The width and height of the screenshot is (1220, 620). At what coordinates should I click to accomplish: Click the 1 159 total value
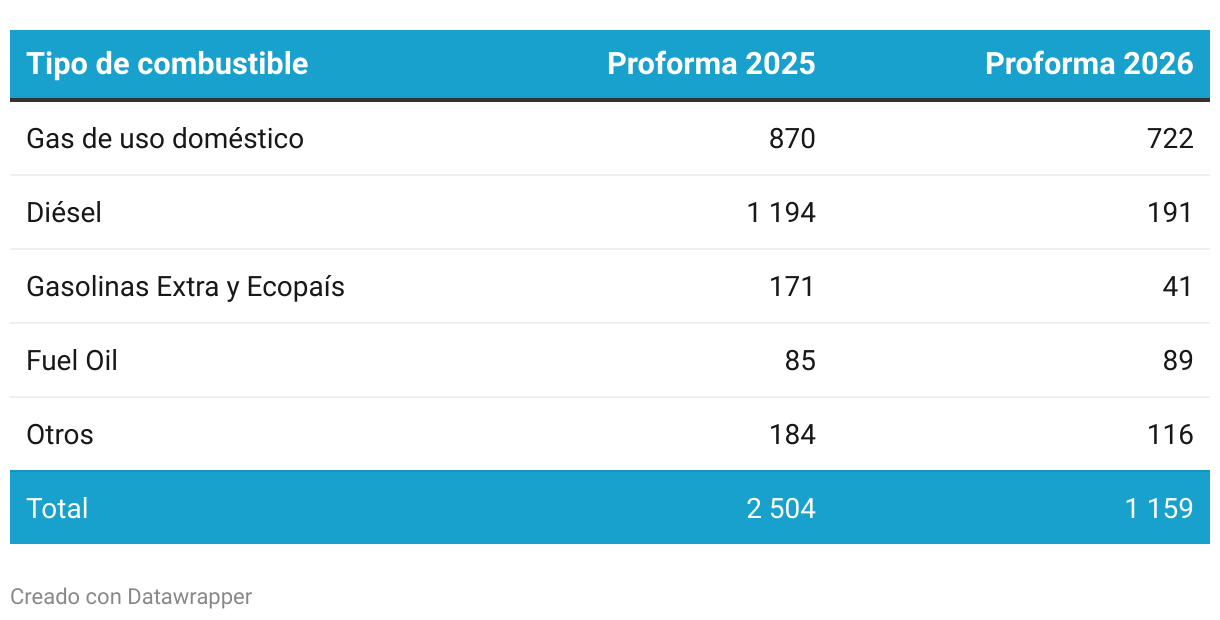1159,508
